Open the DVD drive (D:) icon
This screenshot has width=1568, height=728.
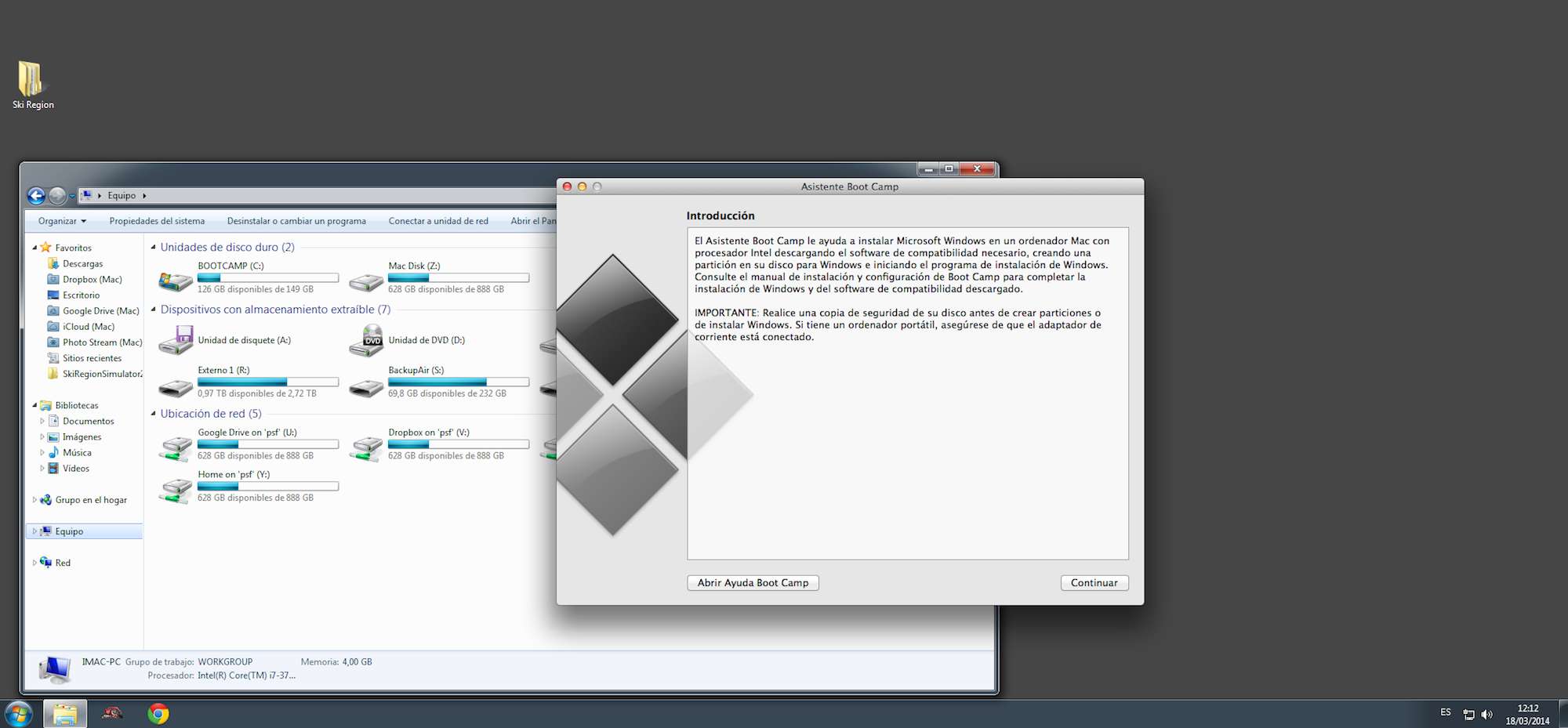(366, 341)
